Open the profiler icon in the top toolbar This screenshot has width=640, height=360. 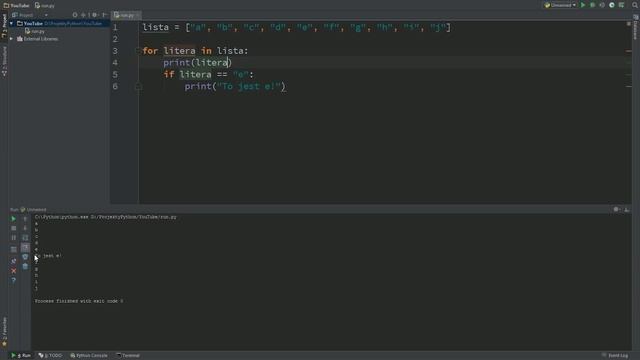pos(612,5)
